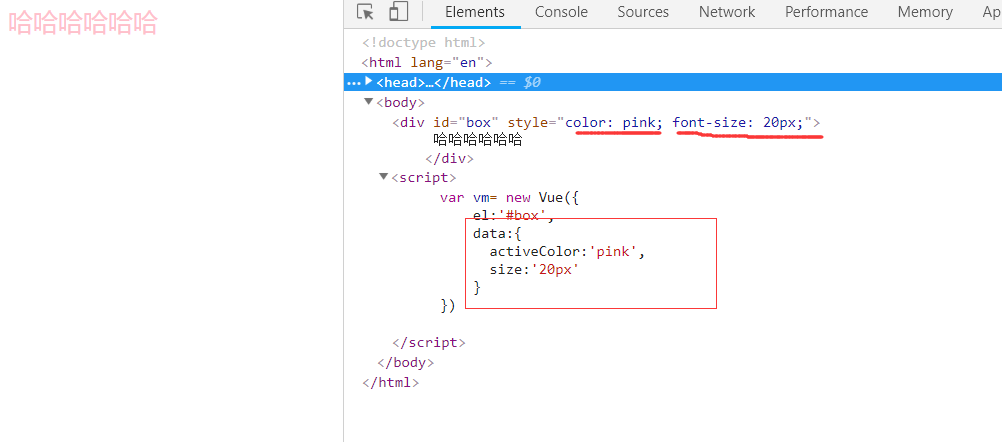The height and width of the screenshot is (442, 1002).
Task: Select the html lang="en" node
Action: point(427,63)
